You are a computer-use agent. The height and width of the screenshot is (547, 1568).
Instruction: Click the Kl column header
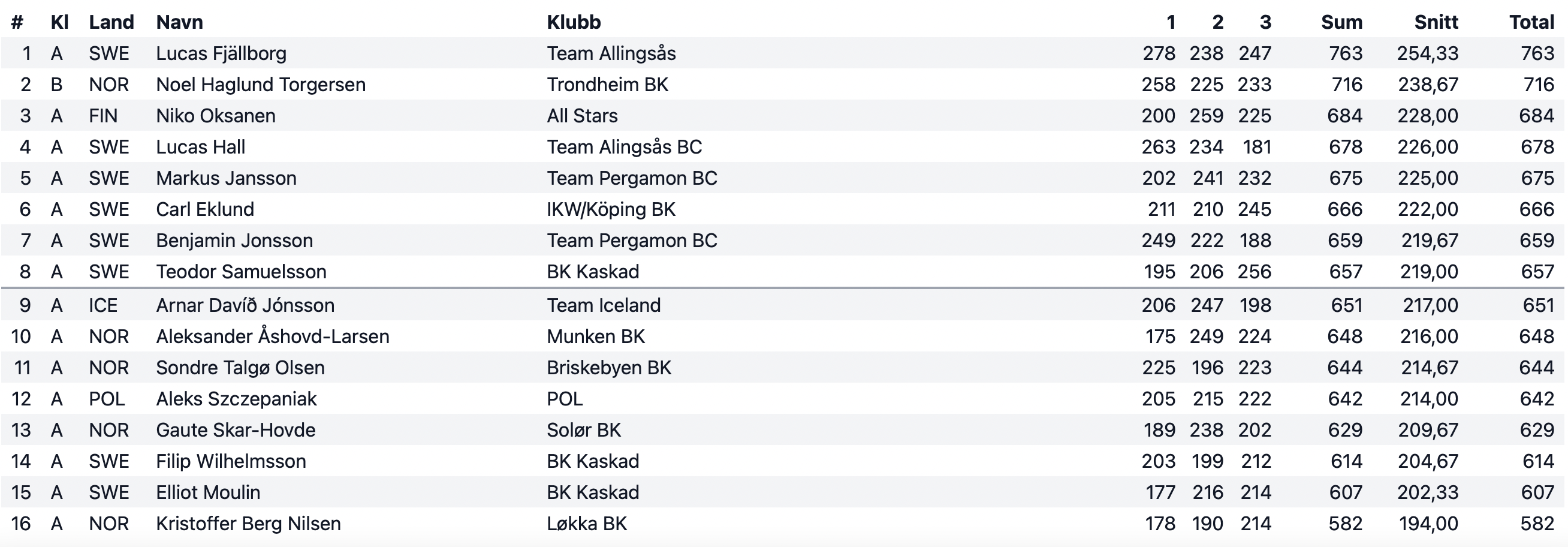pos(60,23)
